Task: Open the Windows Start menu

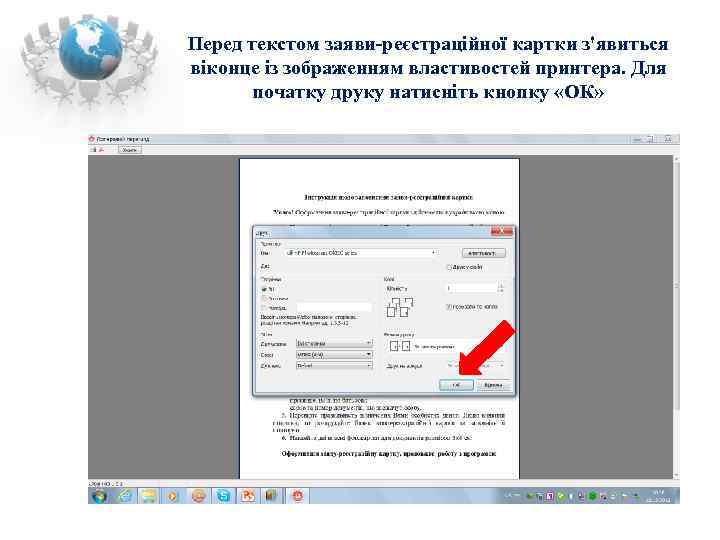Action: tap(100, 496)
